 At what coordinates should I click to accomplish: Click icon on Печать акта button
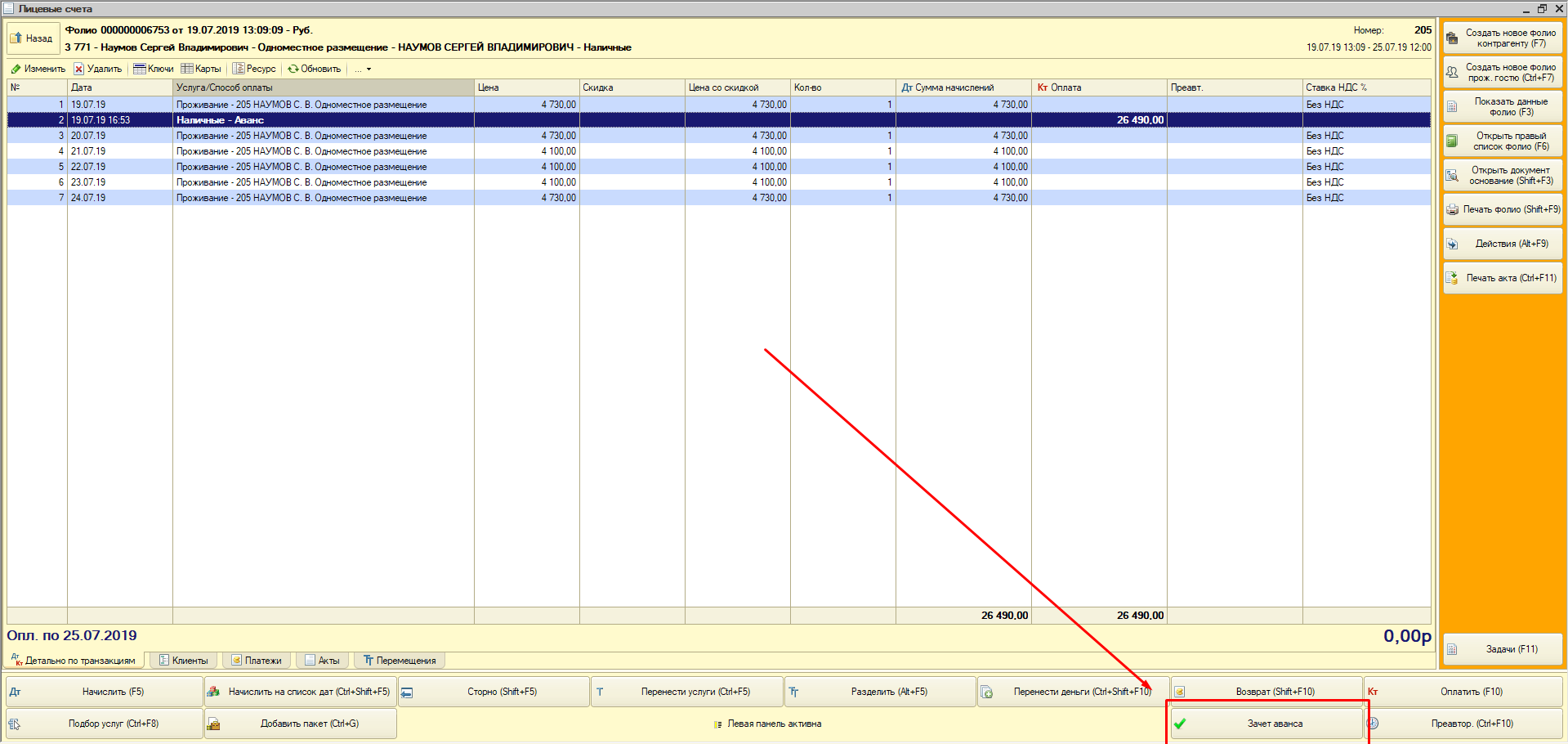tap(1452, 278)
